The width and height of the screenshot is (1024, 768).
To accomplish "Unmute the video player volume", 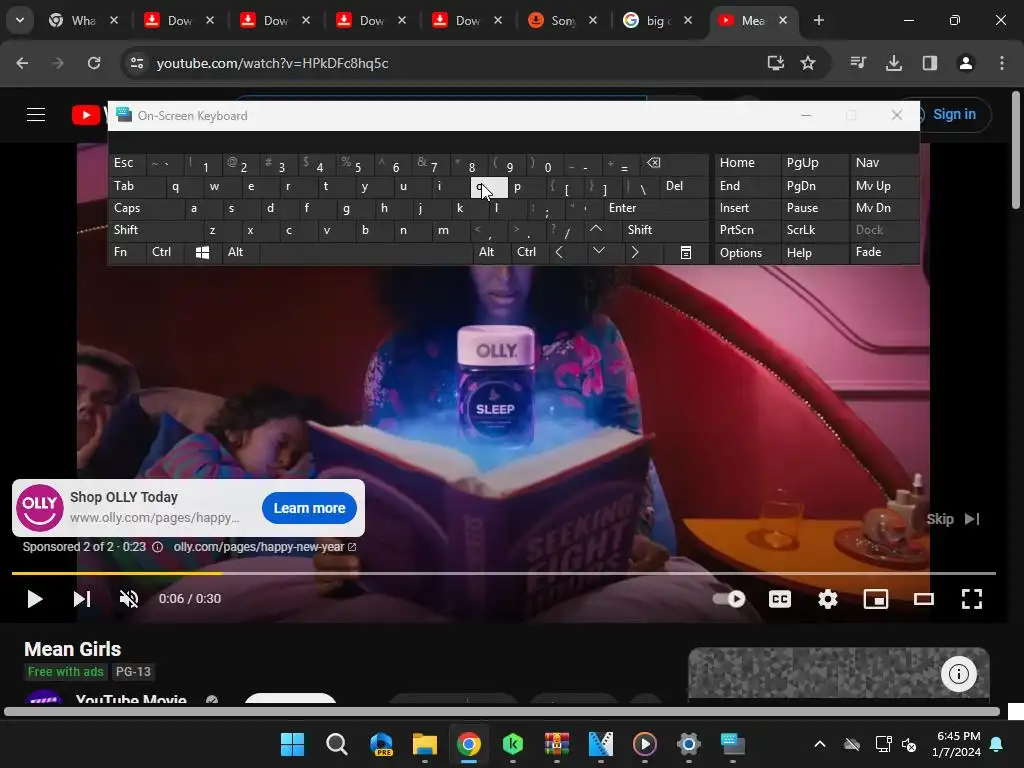I will (x=129, y=599).
